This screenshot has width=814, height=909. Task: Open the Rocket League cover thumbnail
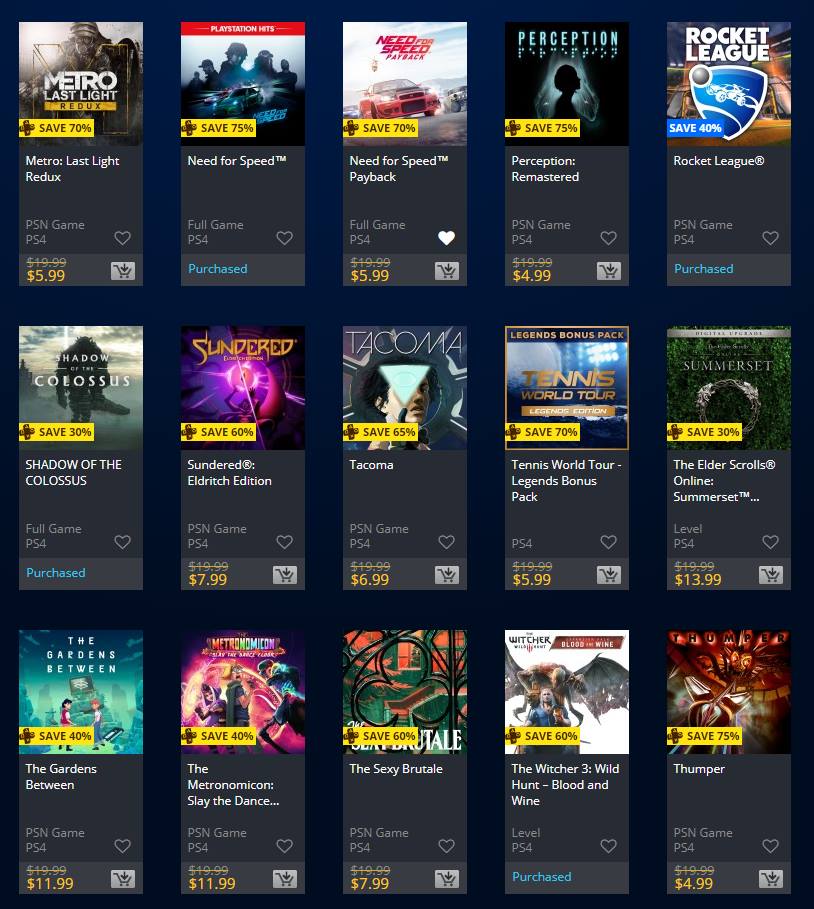click(x=729, y=84)
